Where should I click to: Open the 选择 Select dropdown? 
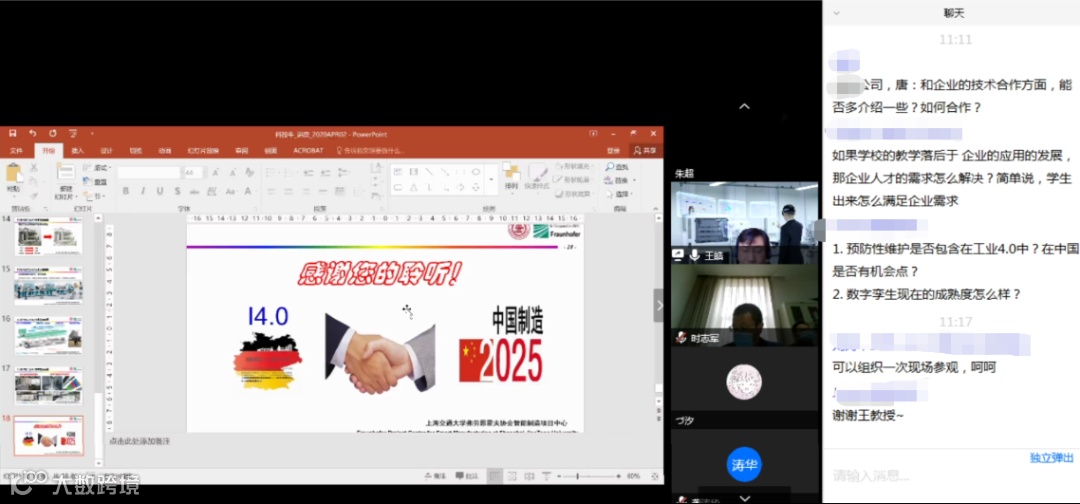click(x=619, y=194)
